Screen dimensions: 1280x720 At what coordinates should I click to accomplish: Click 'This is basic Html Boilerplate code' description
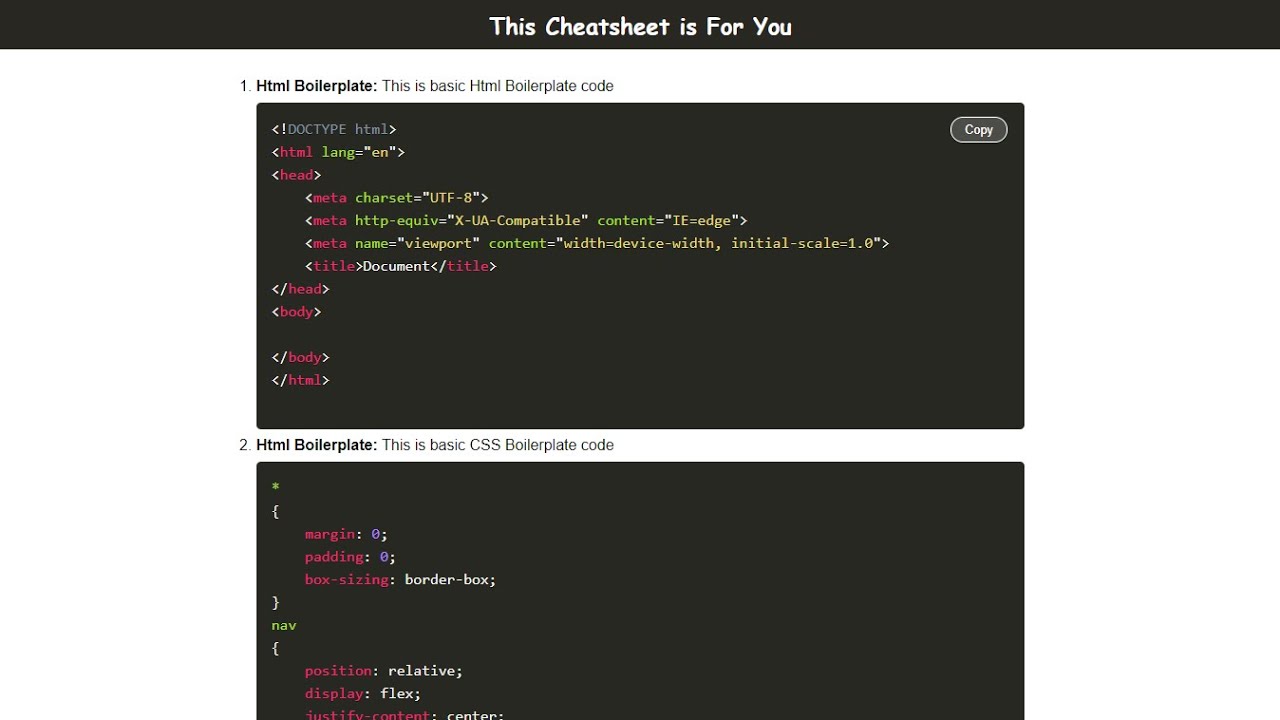(x=497, y=86)
